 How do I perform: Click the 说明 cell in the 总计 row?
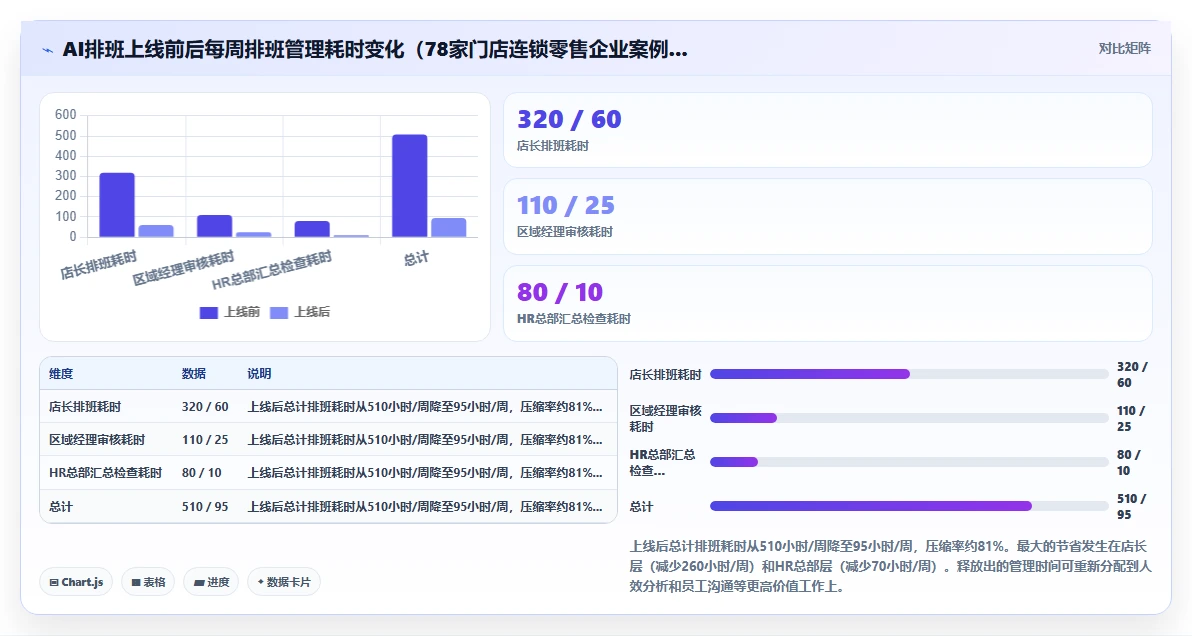point(425,506)
